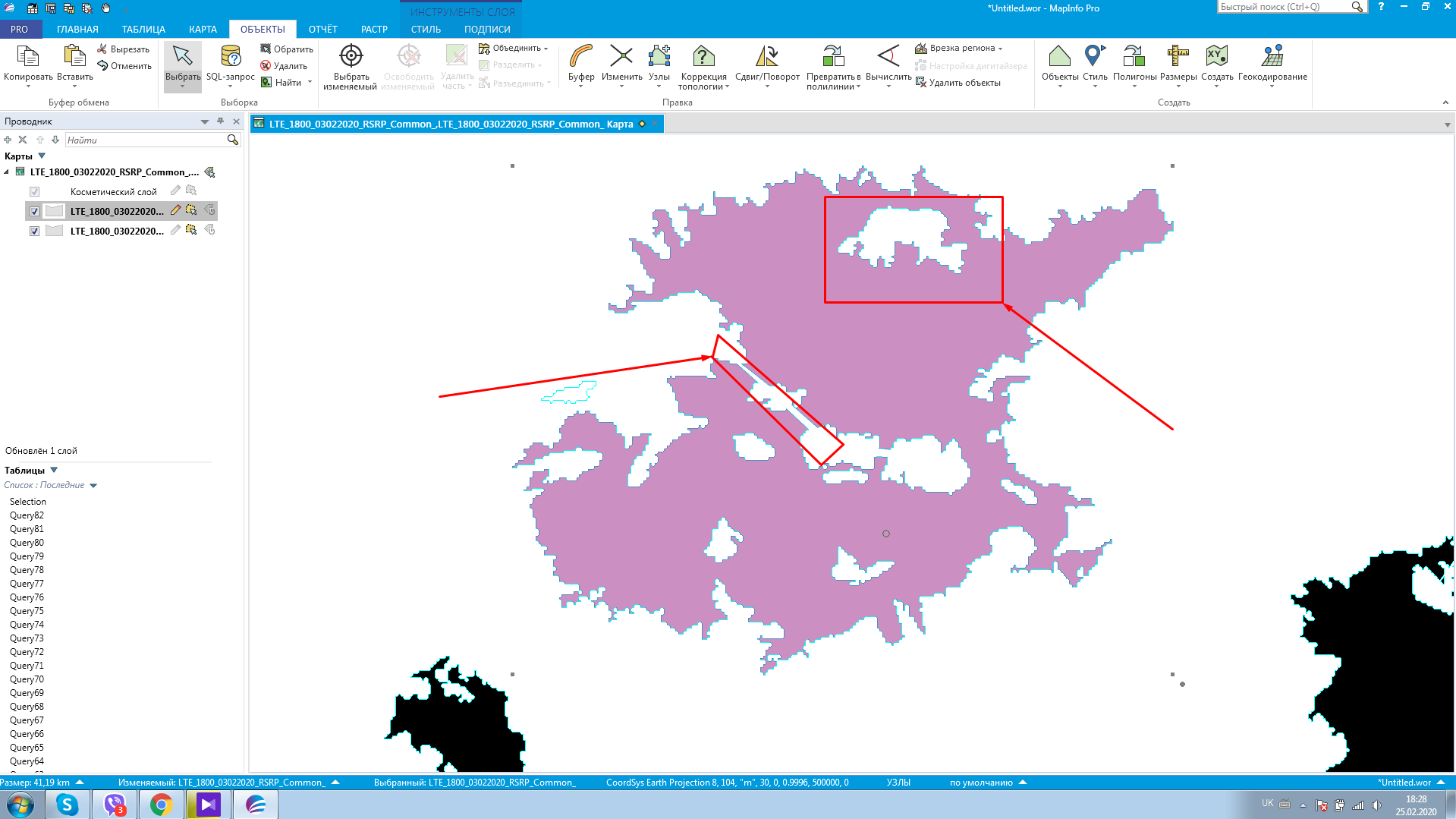The height and width of the screenshot is (819, 1456).
Task: Switch to the РАСТР ribbon tab
Action: point(374,30)
